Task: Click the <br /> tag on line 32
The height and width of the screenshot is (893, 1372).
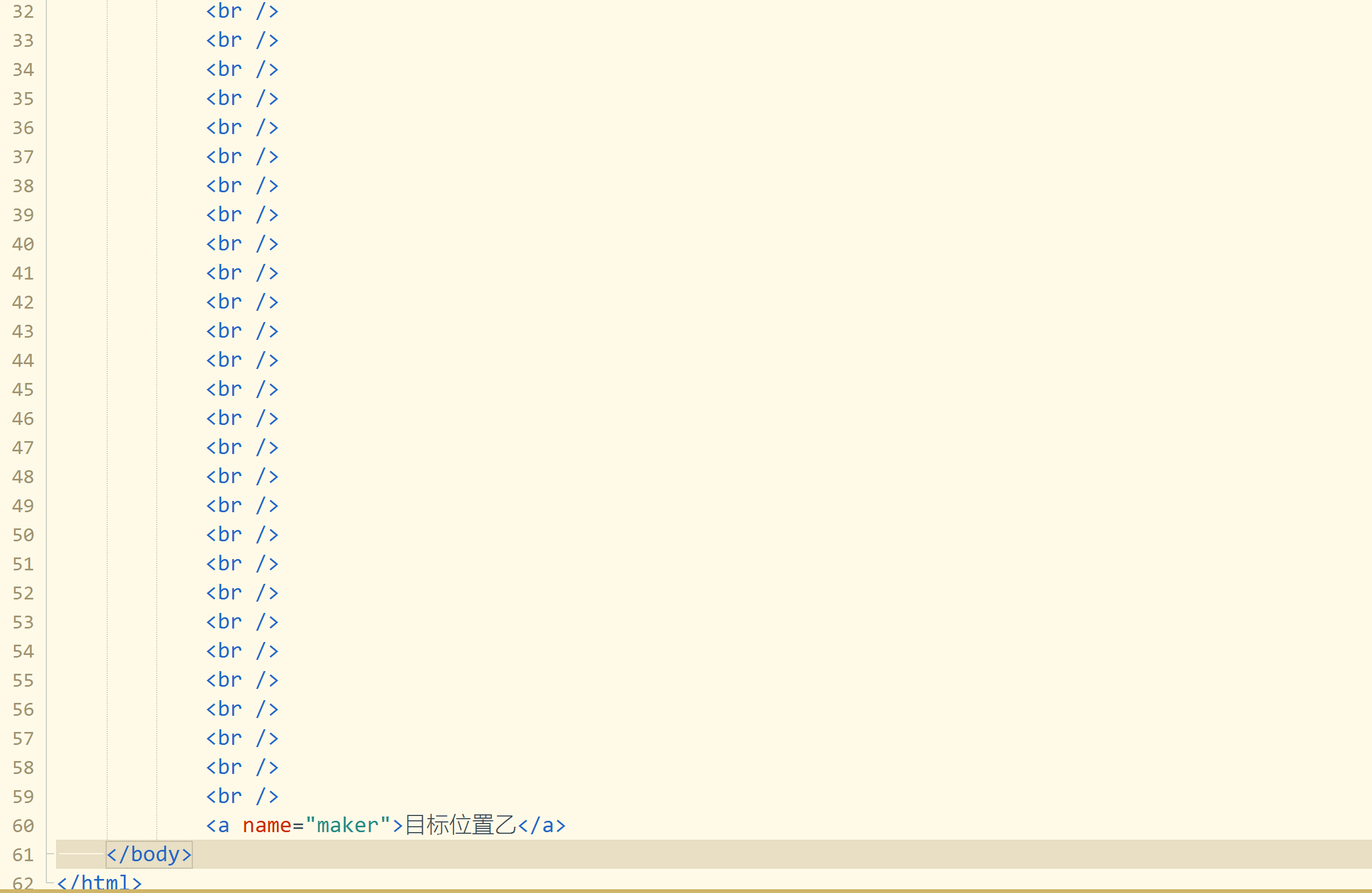Action: [242, 11]
